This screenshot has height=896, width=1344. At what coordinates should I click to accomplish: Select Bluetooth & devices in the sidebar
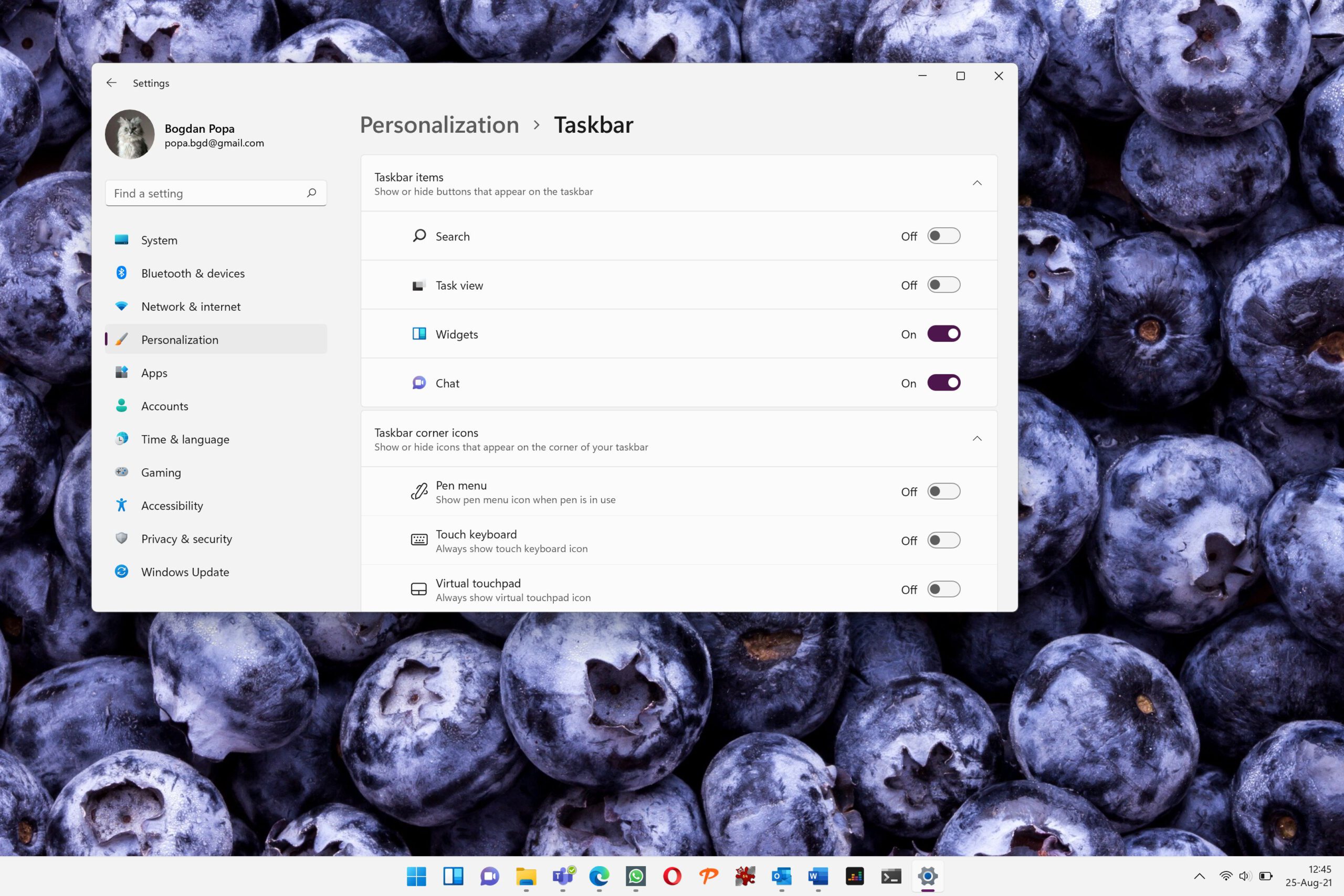pyautogui.click(x=193, y=273)
